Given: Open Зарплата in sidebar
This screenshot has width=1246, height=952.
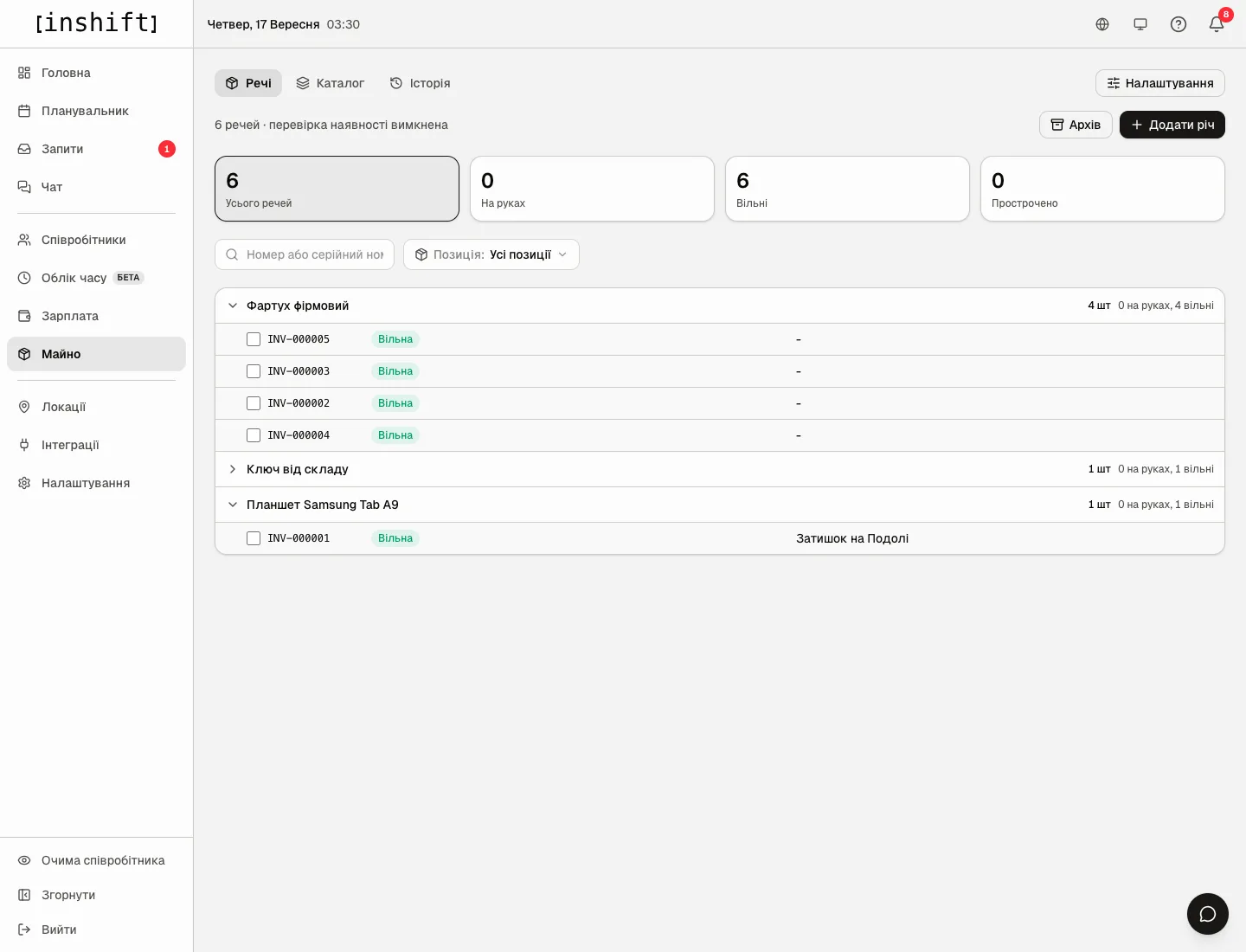Looking at the screenshot, I should pos(96,316).
